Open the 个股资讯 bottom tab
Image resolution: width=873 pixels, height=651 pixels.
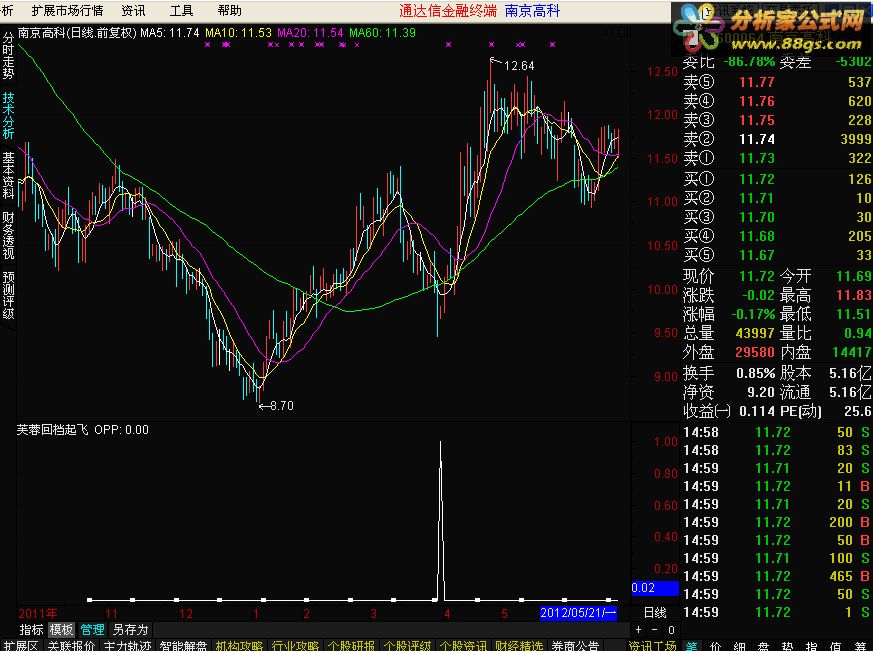tap(463, 645)
